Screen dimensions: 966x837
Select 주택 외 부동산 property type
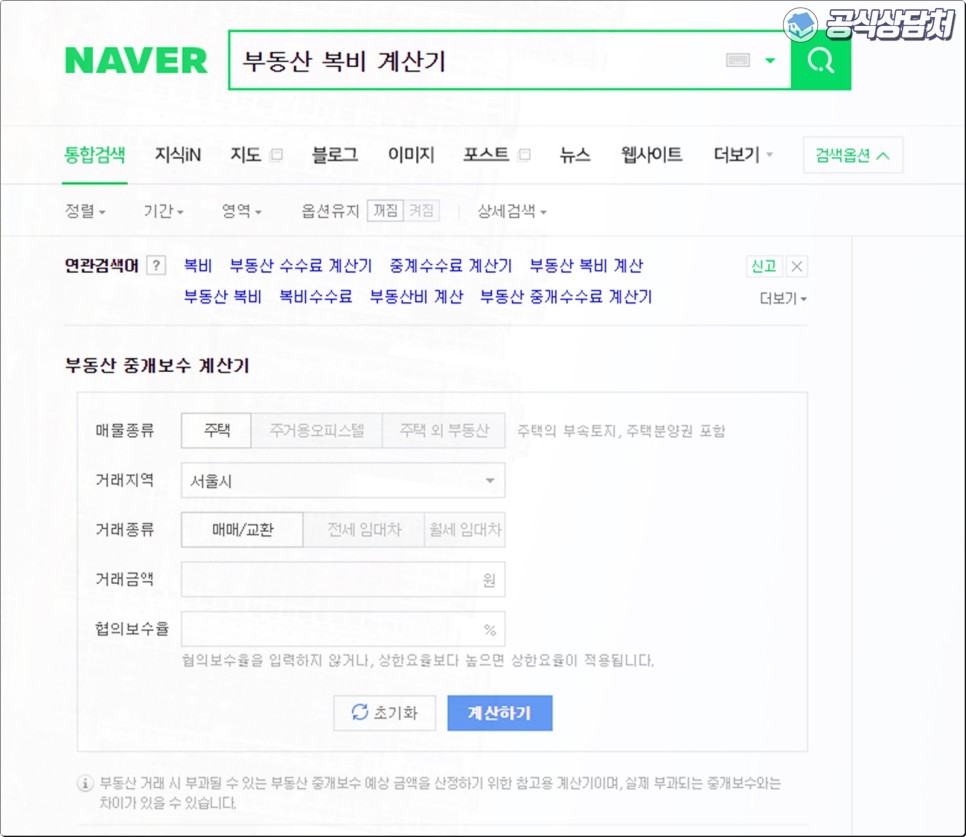(444, 431)
